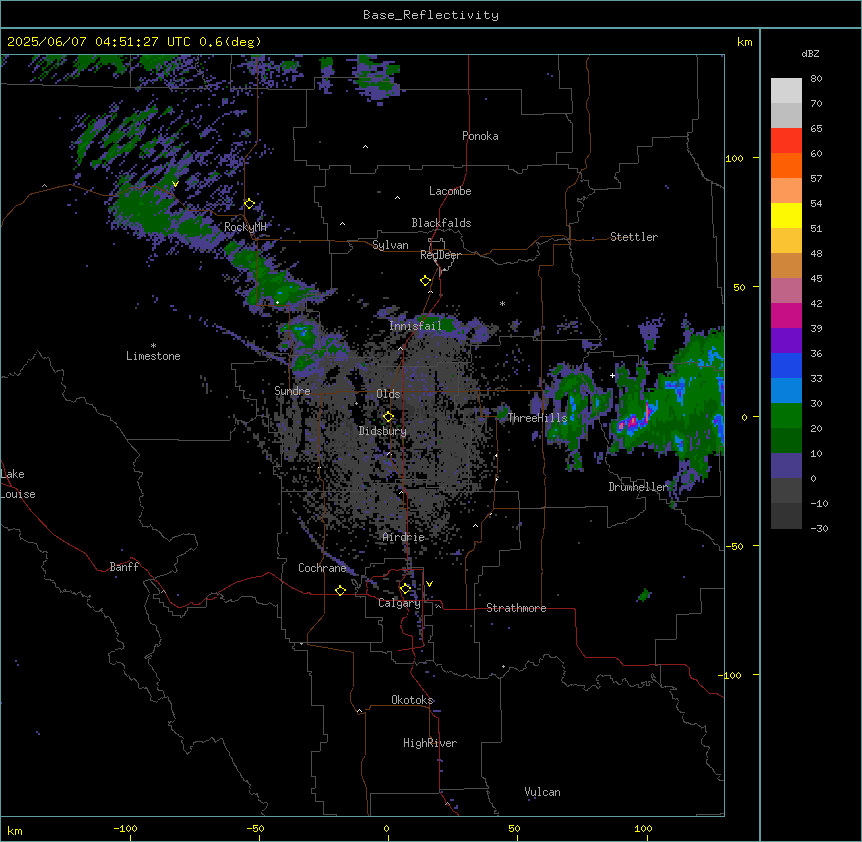
Task: Click the Sundre town label
Action: (x=292, y=391)
